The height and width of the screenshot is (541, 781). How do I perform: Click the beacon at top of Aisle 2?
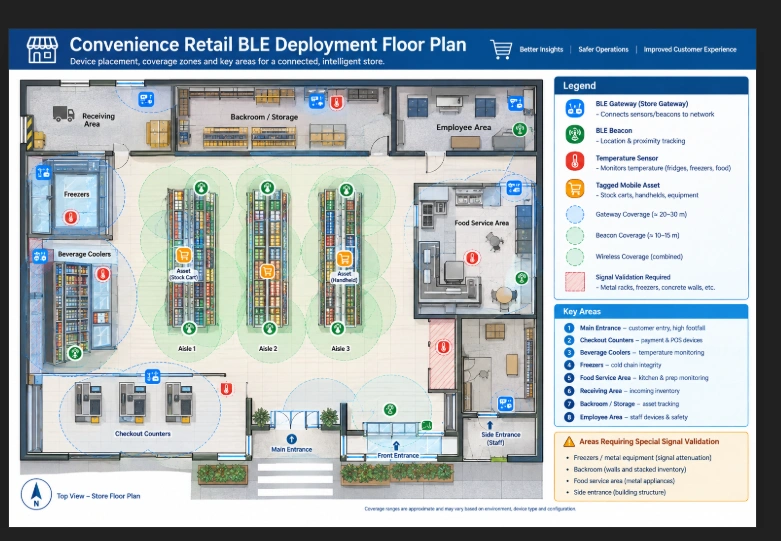267,187
